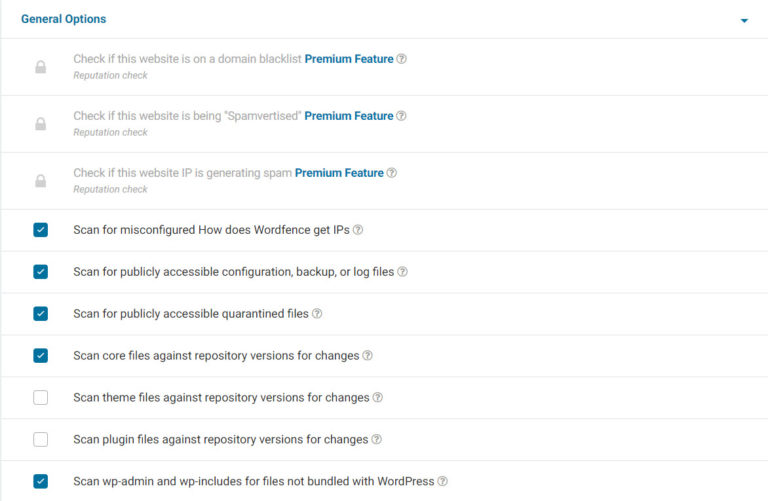Click the General Options section heading

(x=64, y=19)
